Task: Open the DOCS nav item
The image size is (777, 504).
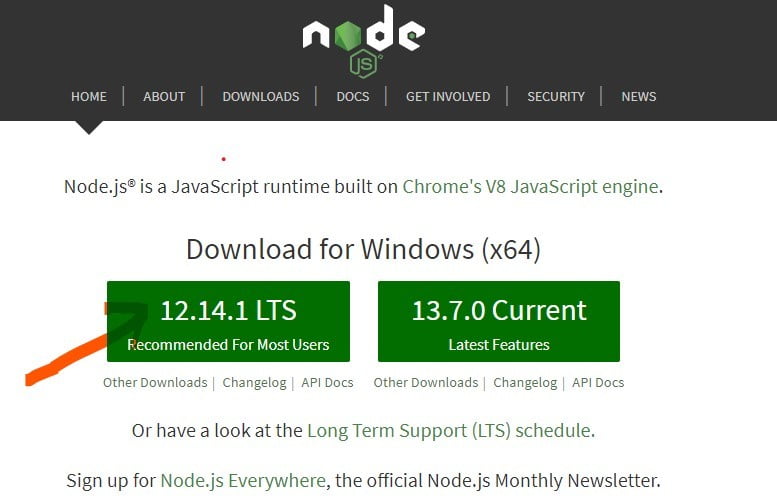Action: [353, 96]
